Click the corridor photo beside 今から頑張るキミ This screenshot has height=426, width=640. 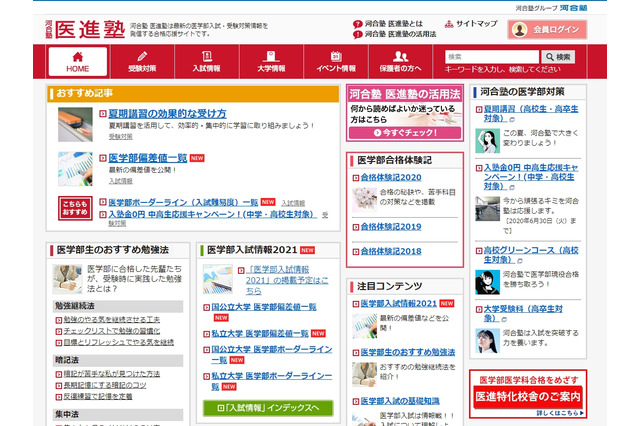487,209
